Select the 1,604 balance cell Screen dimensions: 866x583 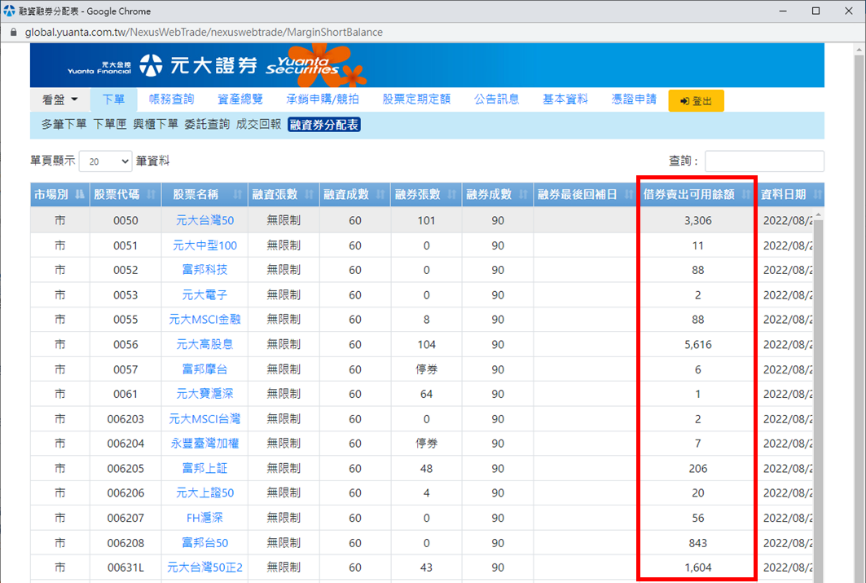698,567
